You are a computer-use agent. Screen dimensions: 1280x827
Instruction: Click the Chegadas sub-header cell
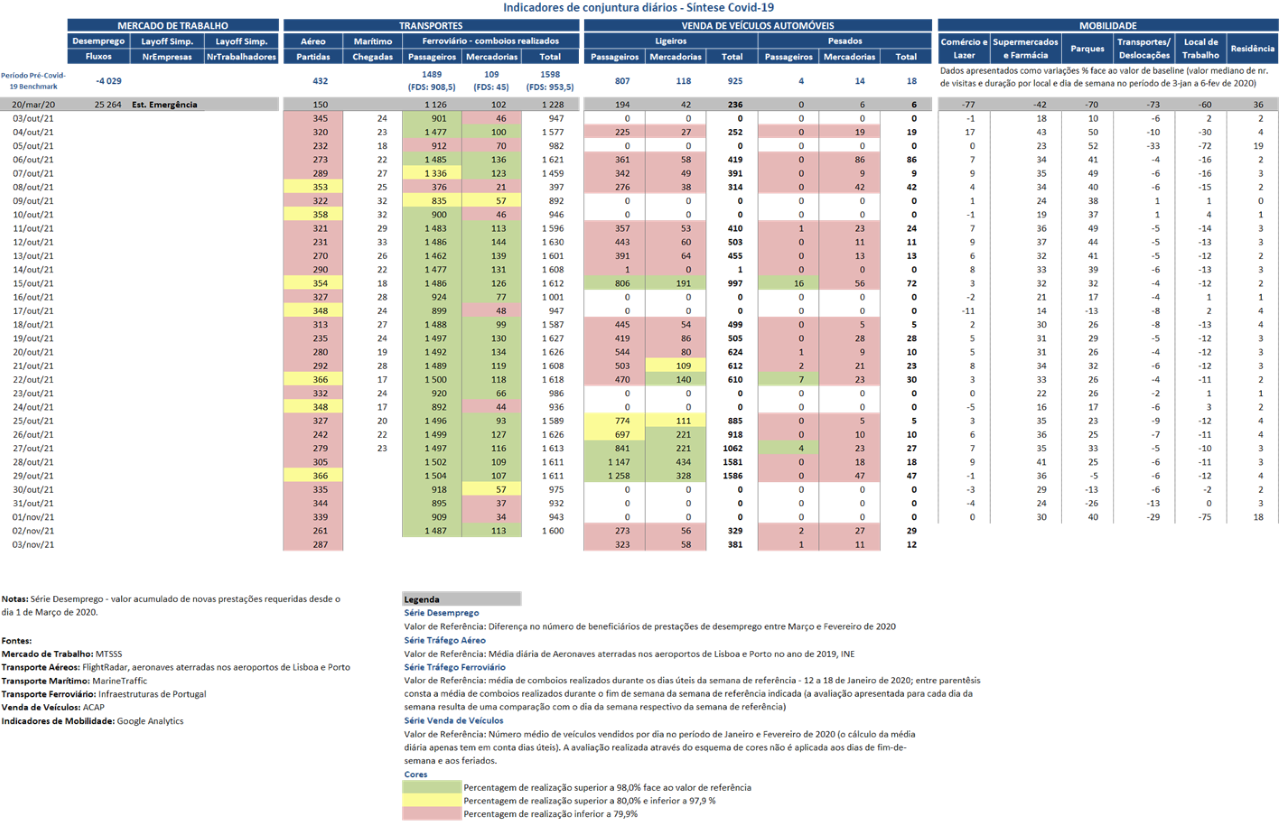click(x=373, y=57)
